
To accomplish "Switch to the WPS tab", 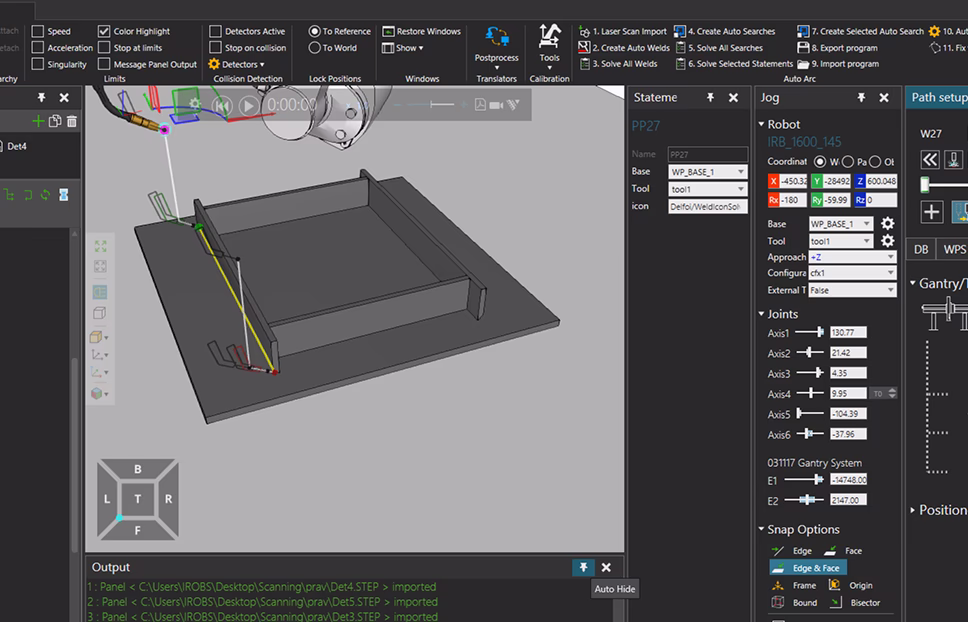I will point(954,249).
